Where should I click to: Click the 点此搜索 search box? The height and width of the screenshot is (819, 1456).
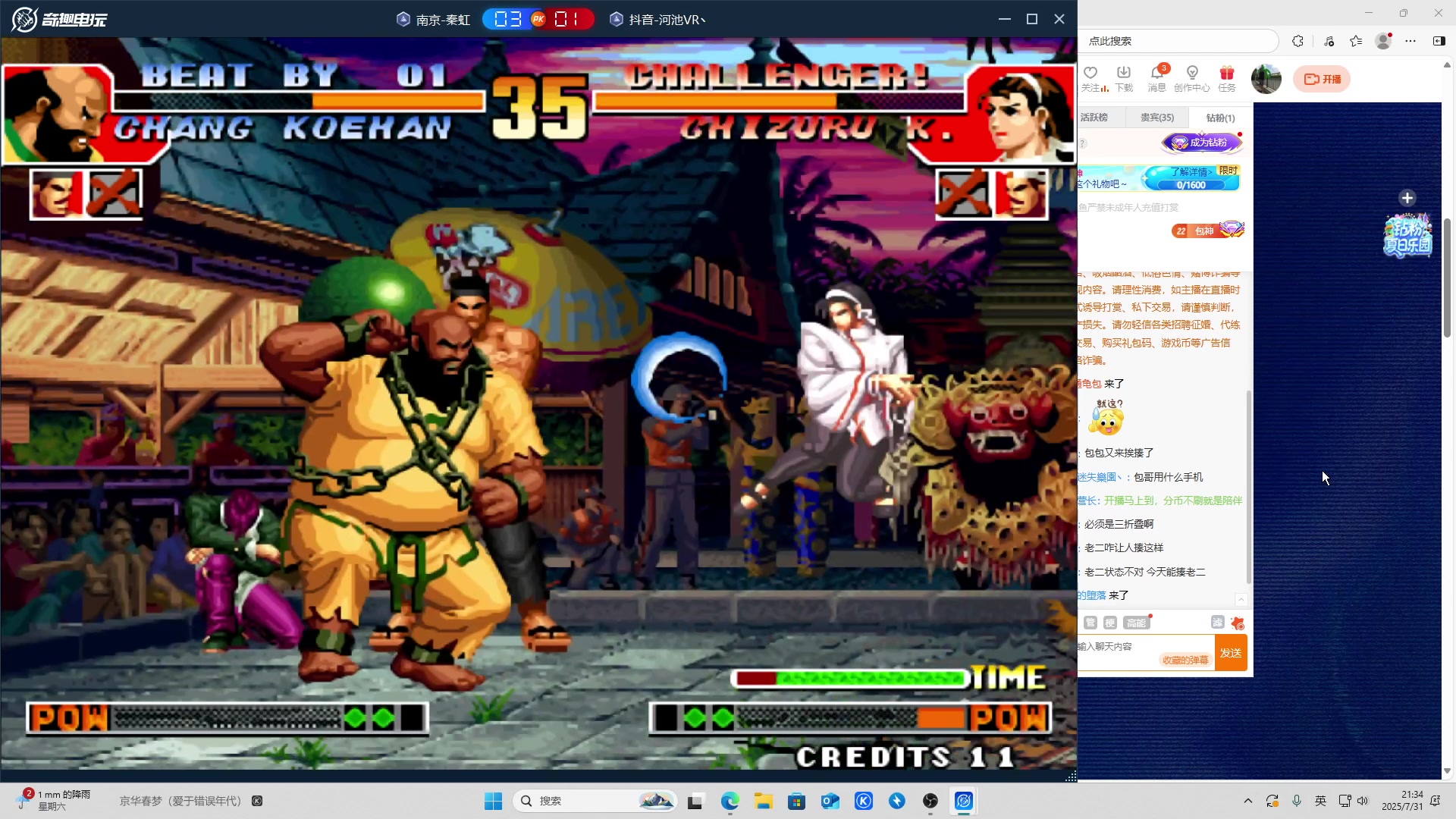(x=1179, y=41)
